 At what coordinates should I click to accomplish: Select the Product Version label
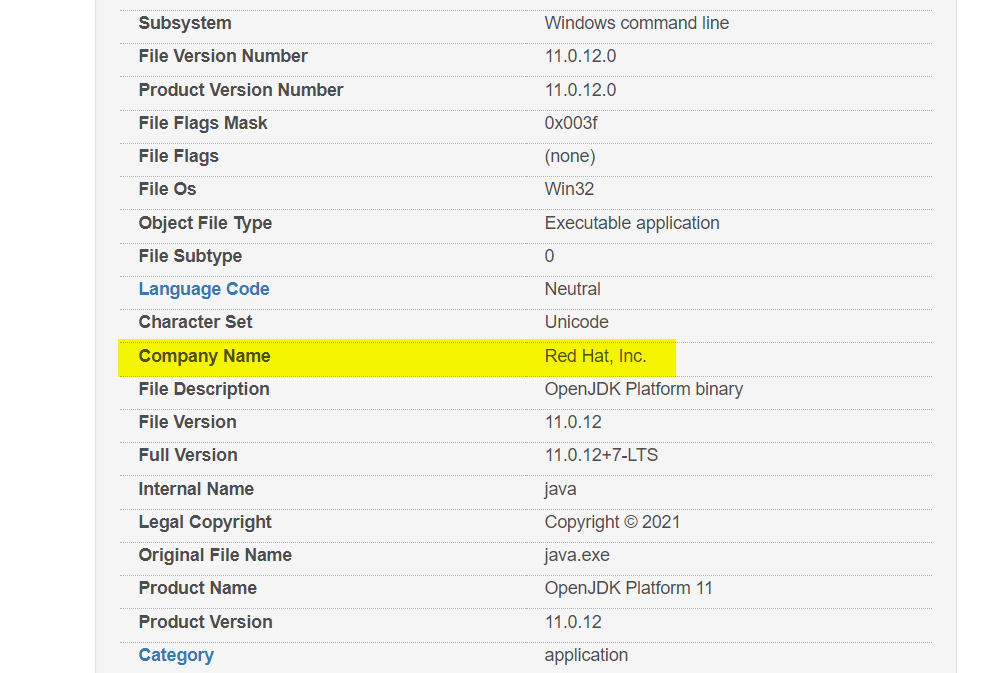click(x=205, y=622)
